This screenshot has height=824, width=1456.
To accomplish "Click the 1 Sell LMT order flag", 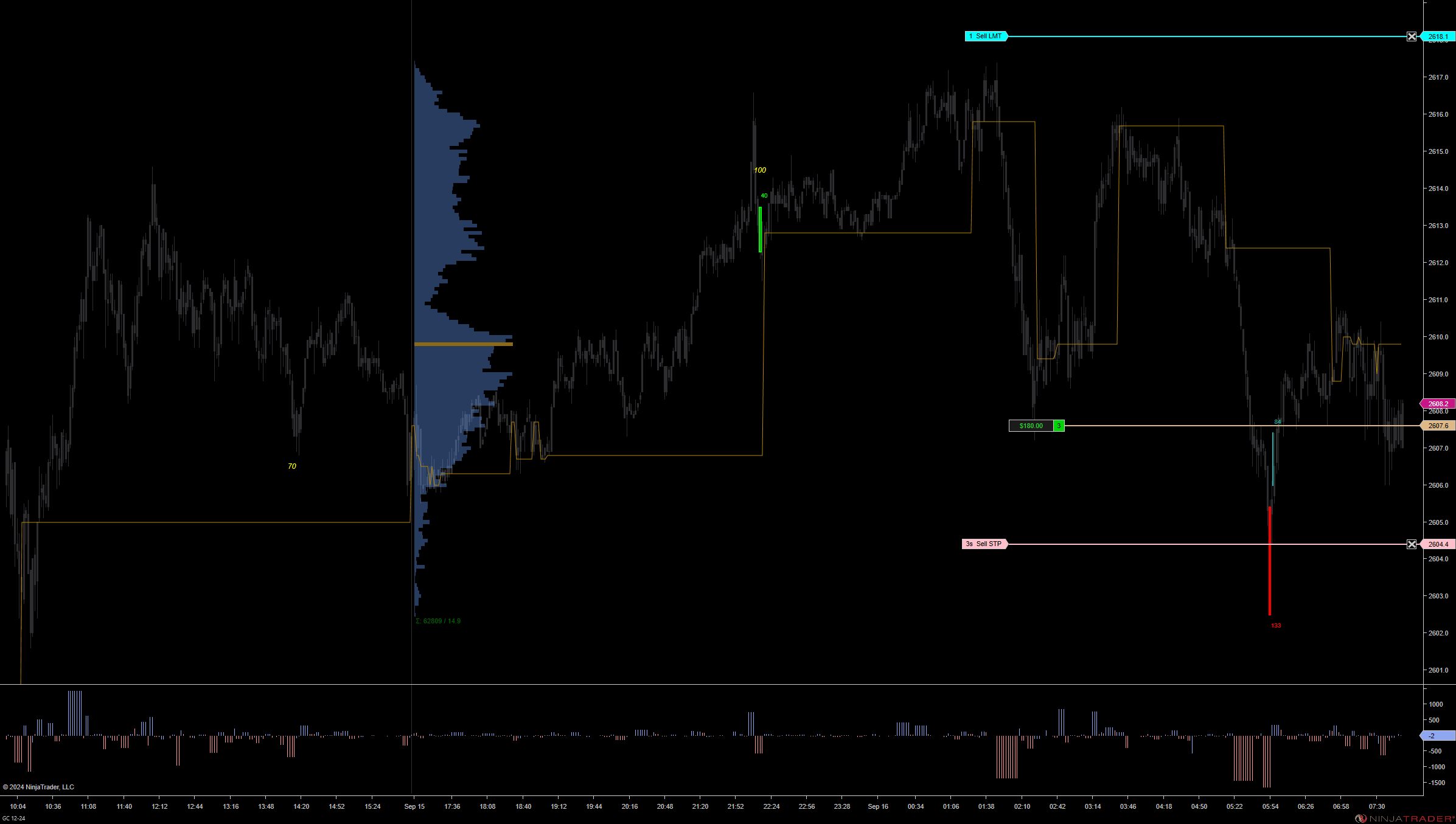I will [x=986, y=36].
